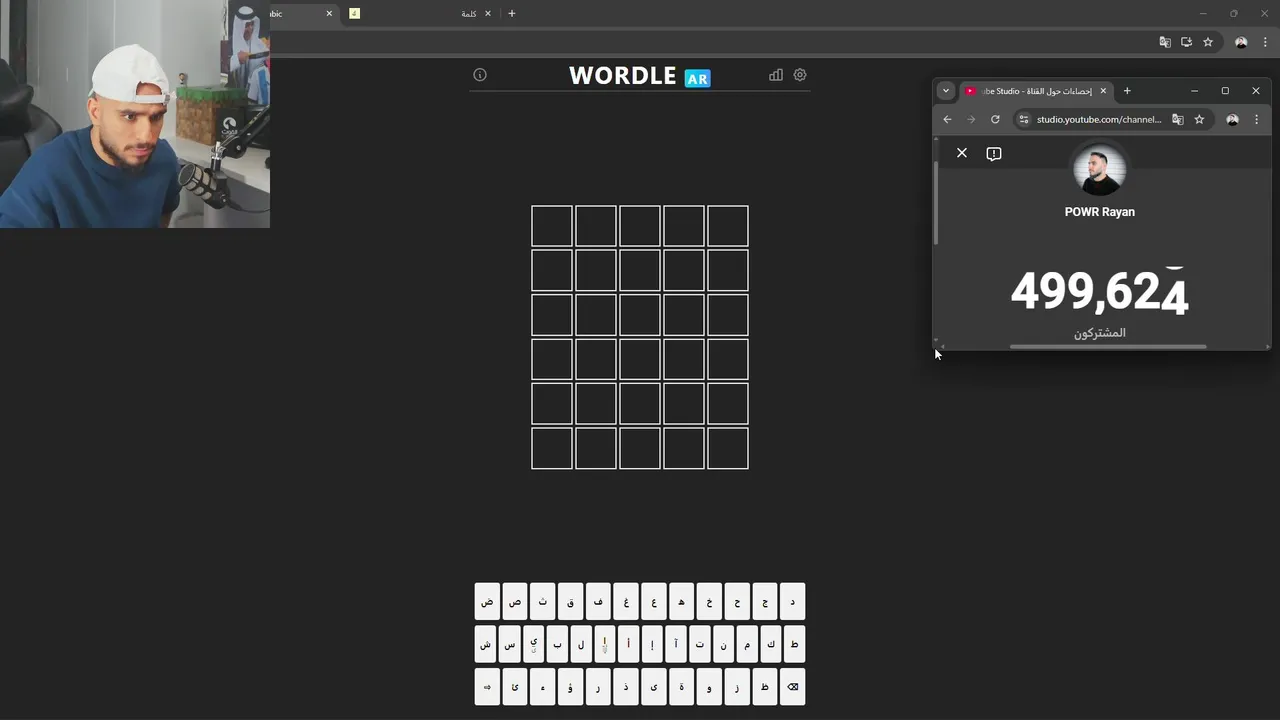Close the subscriber count panel with X
This screenshot has height=720, width=1280.
coord(962,153)
